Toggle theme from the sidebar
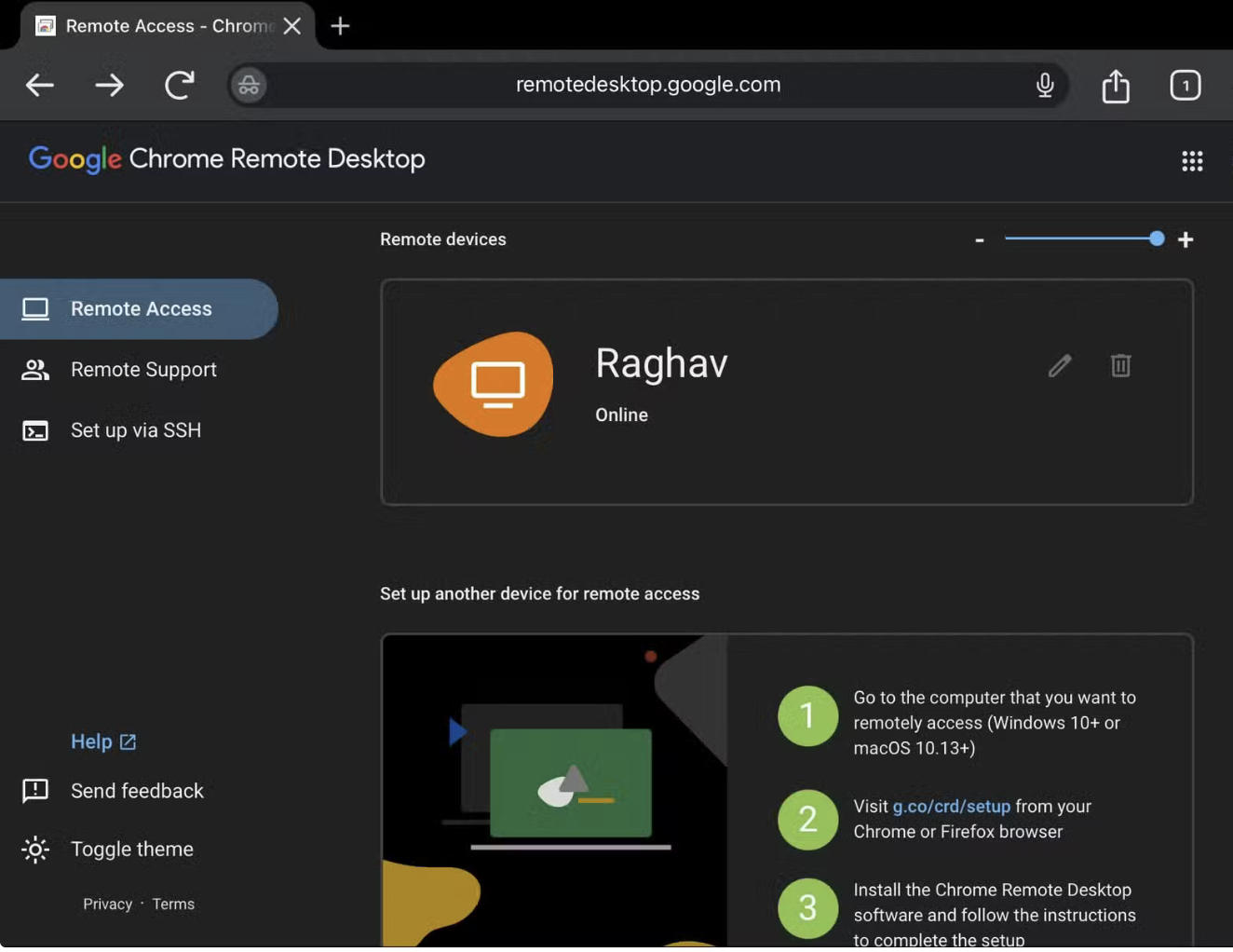 (132, 850)
